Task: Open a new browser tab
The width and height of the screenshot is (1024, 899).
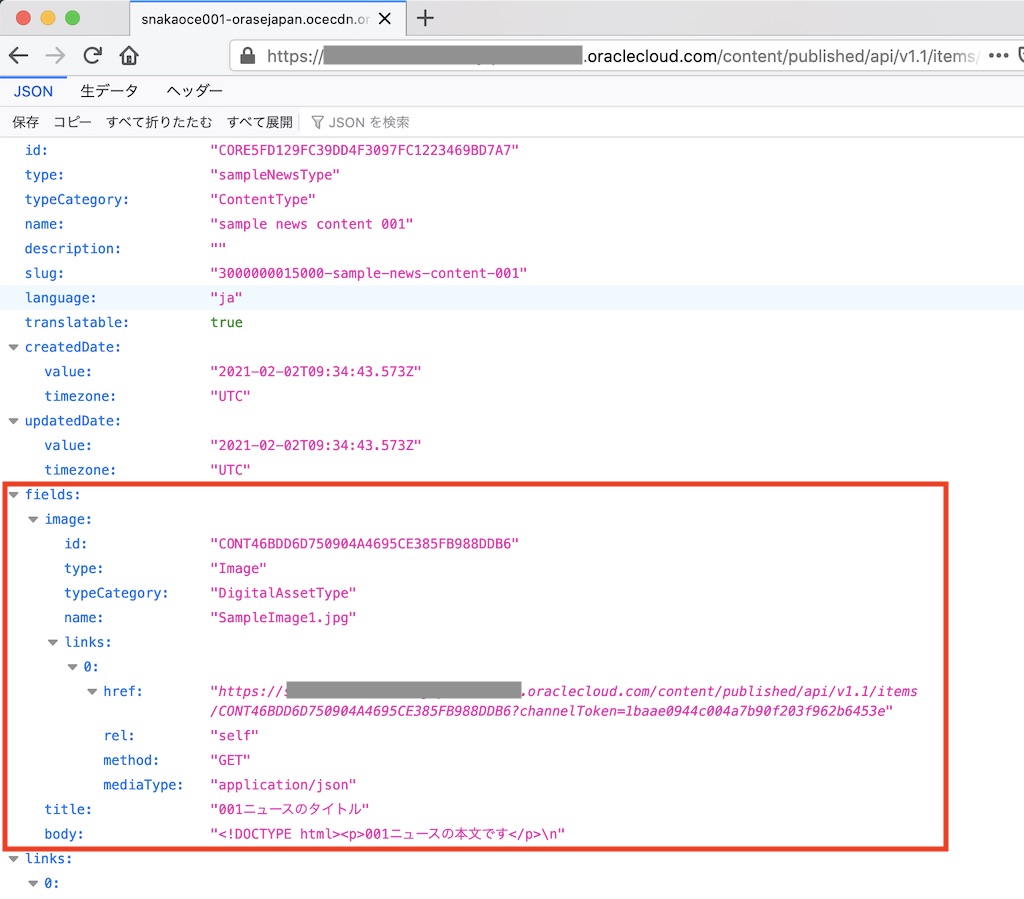Action: [x=425, y=18]
